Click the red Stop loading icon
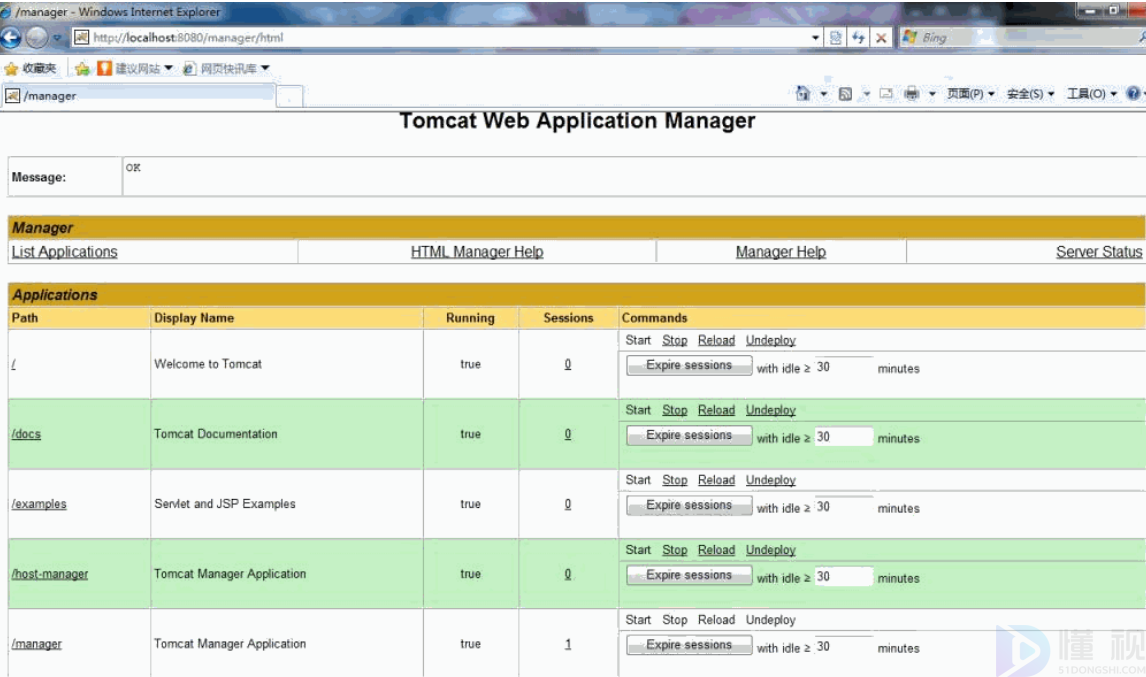 pyautogui.click(x=881, y=37)
